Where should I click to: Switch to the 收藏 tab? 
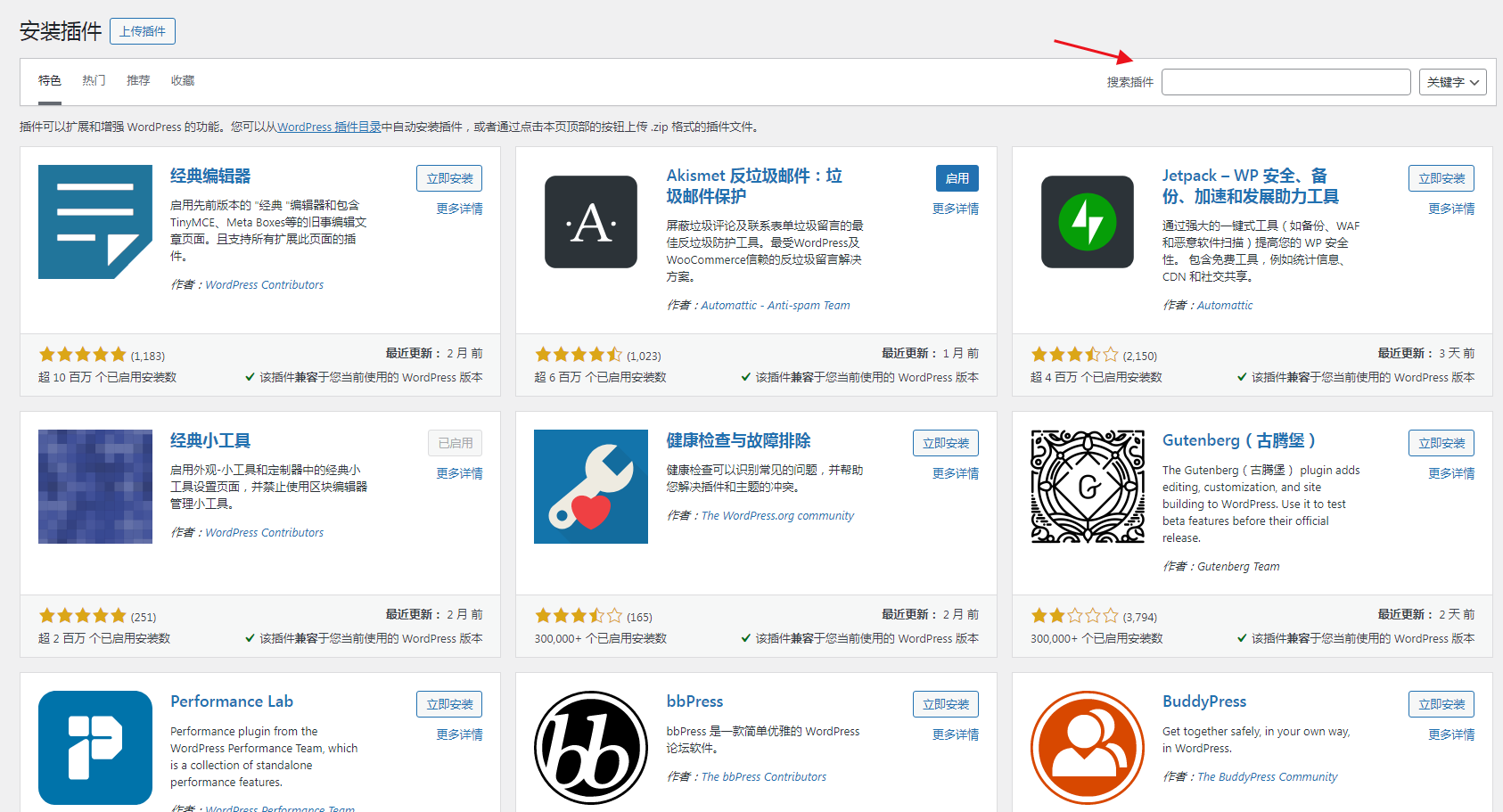[183, 80]
